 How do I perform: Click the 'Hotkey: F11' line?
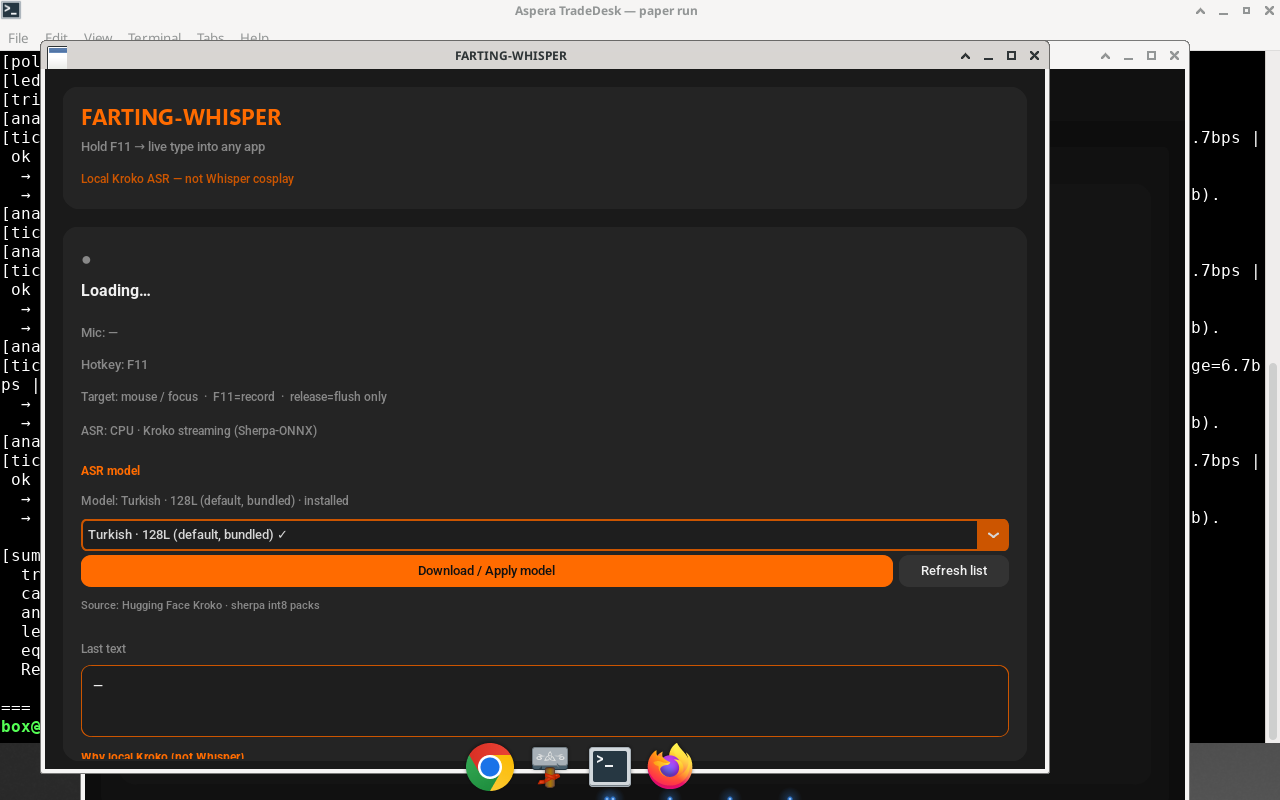(114, 365)
